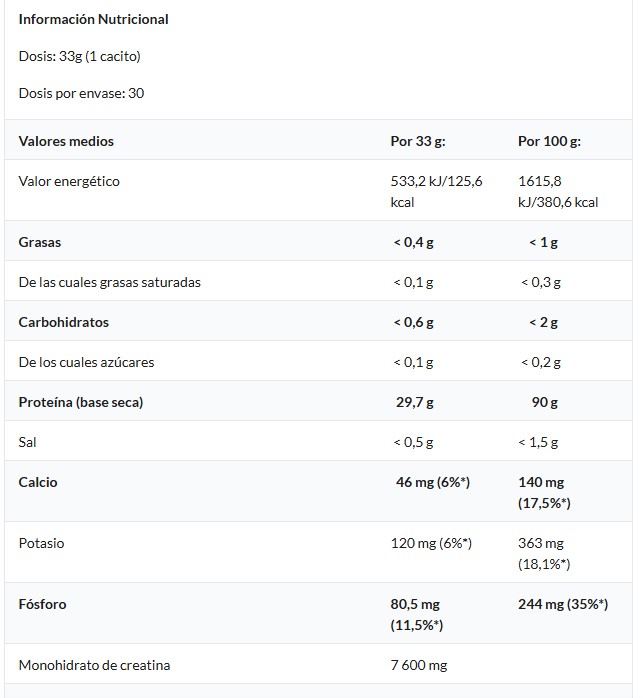
Task: Click the "Potasio" row label
Action: [41, 543]
